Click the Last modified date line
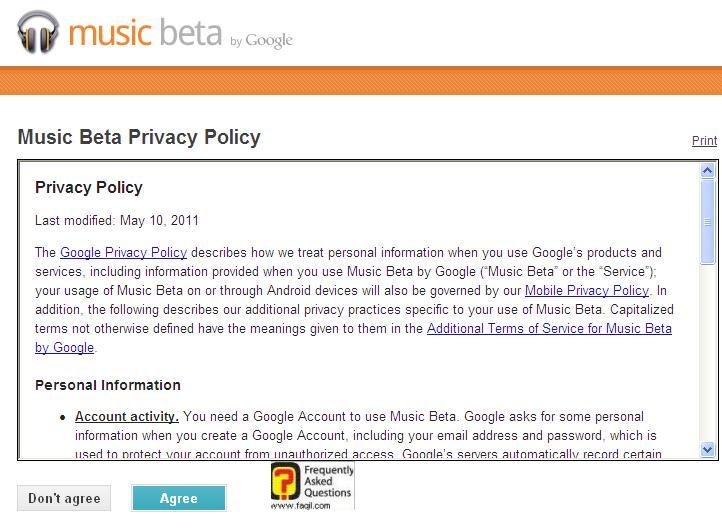The width and height of the screenshot is (722, 529). click(117, 221)
